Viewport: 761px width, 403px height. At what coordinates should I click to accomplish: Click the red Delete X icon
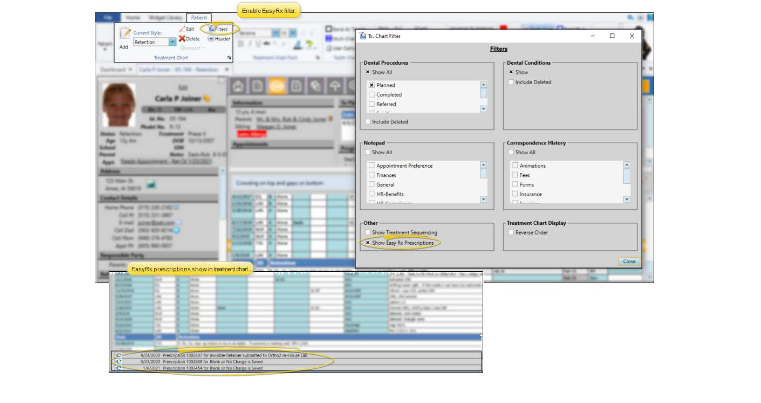[x=183, y=38]
